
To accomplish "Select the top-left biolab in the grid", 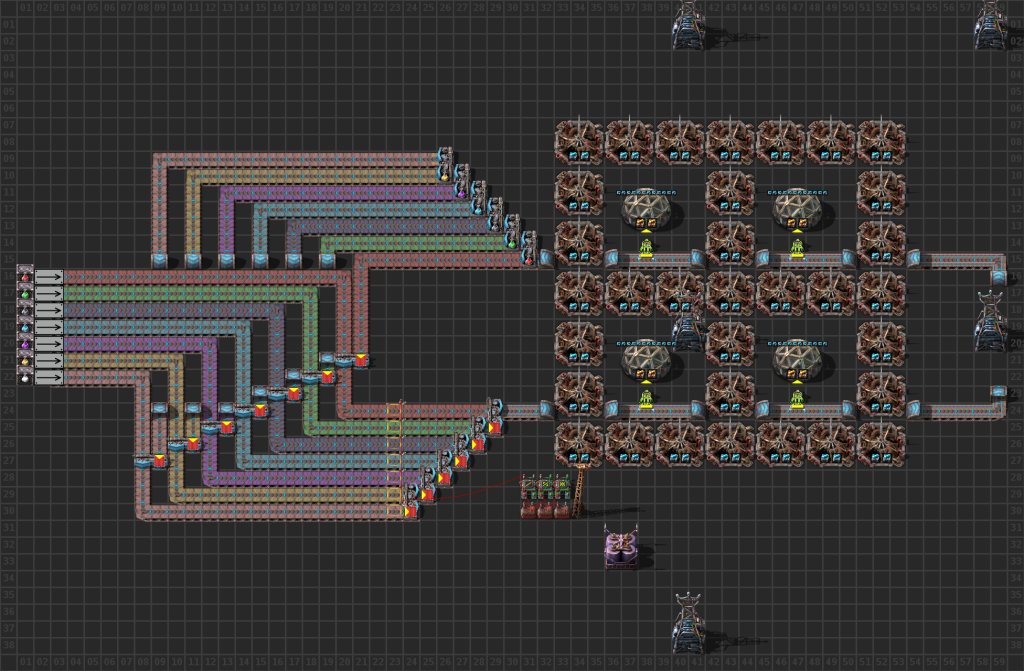I will coord(579,142).
